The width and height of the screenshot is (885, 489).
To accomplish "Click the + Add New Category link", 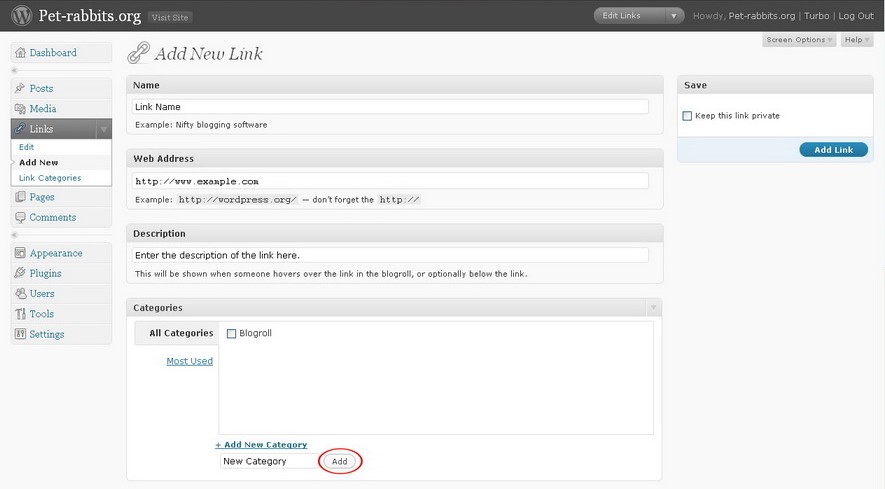I will [x=261, y=445].
